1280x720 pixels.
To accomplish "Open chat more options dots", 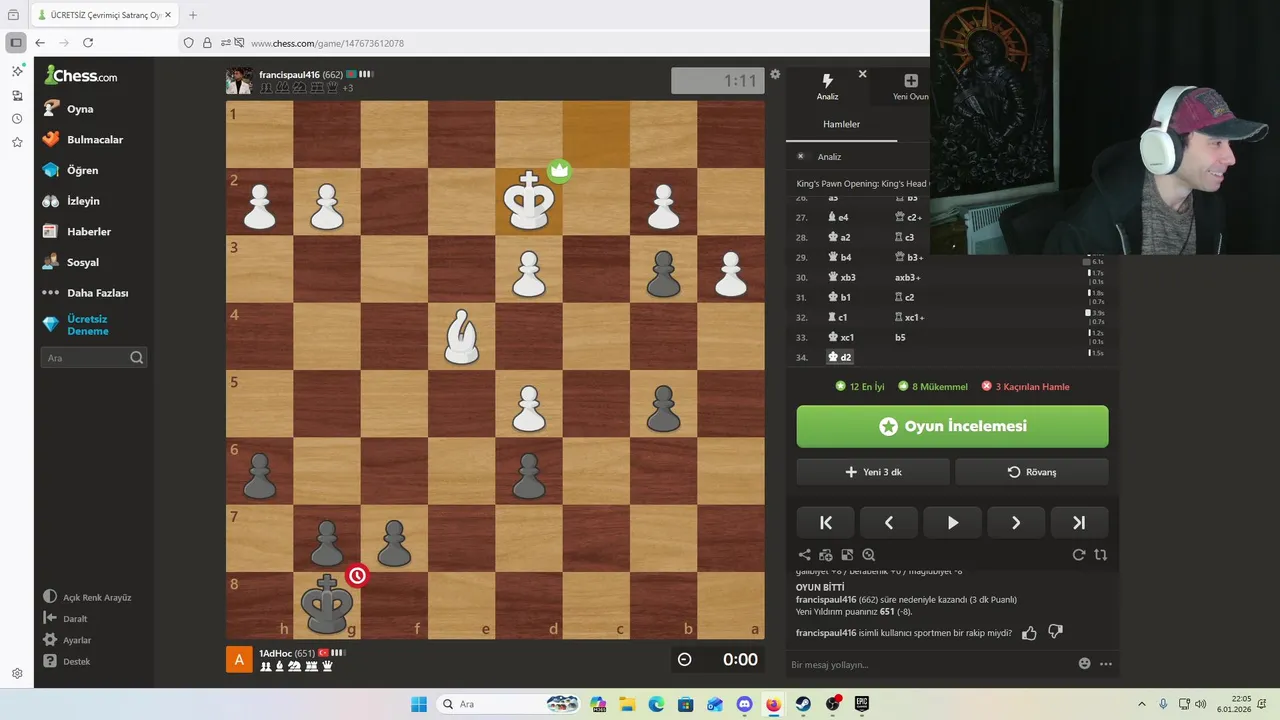I will 1105,664.
